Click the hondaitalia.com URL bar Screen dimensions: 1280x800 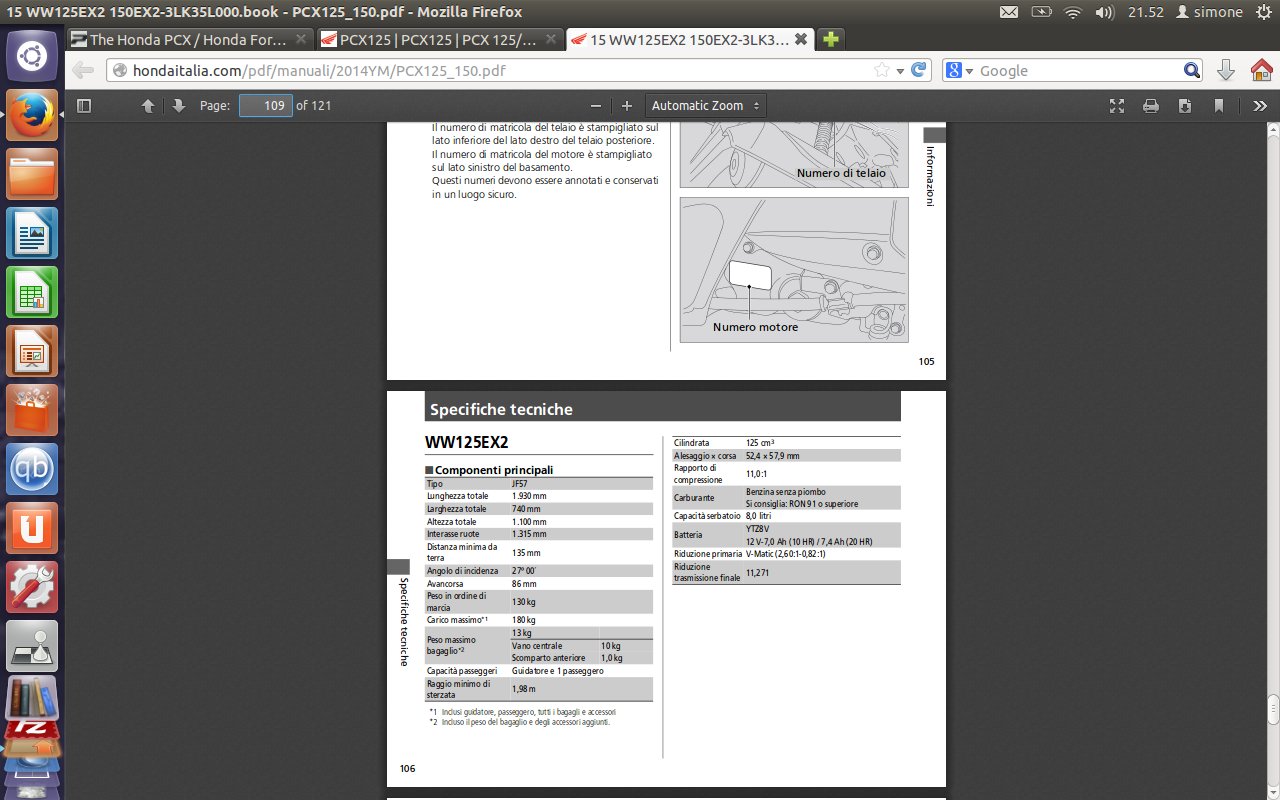pos(490,71)
